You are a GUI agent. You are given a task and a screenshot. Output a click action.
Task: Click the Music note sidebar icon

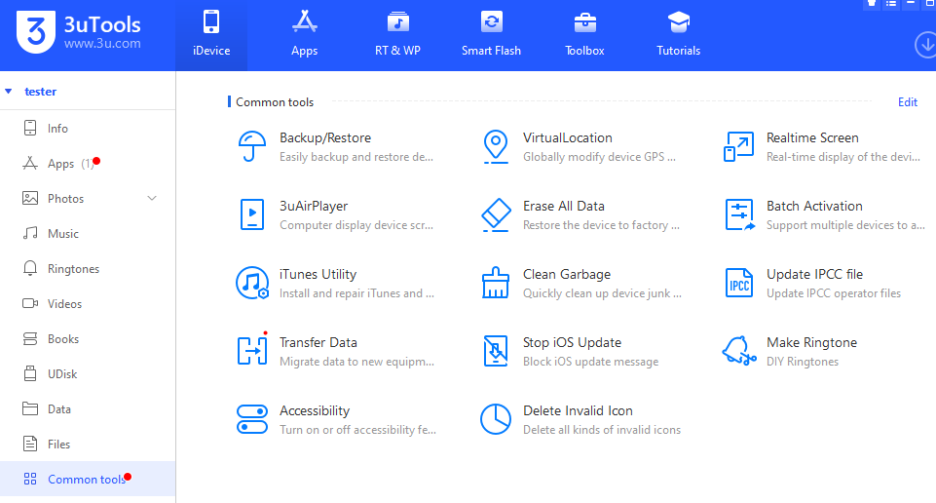coord(30,233)
